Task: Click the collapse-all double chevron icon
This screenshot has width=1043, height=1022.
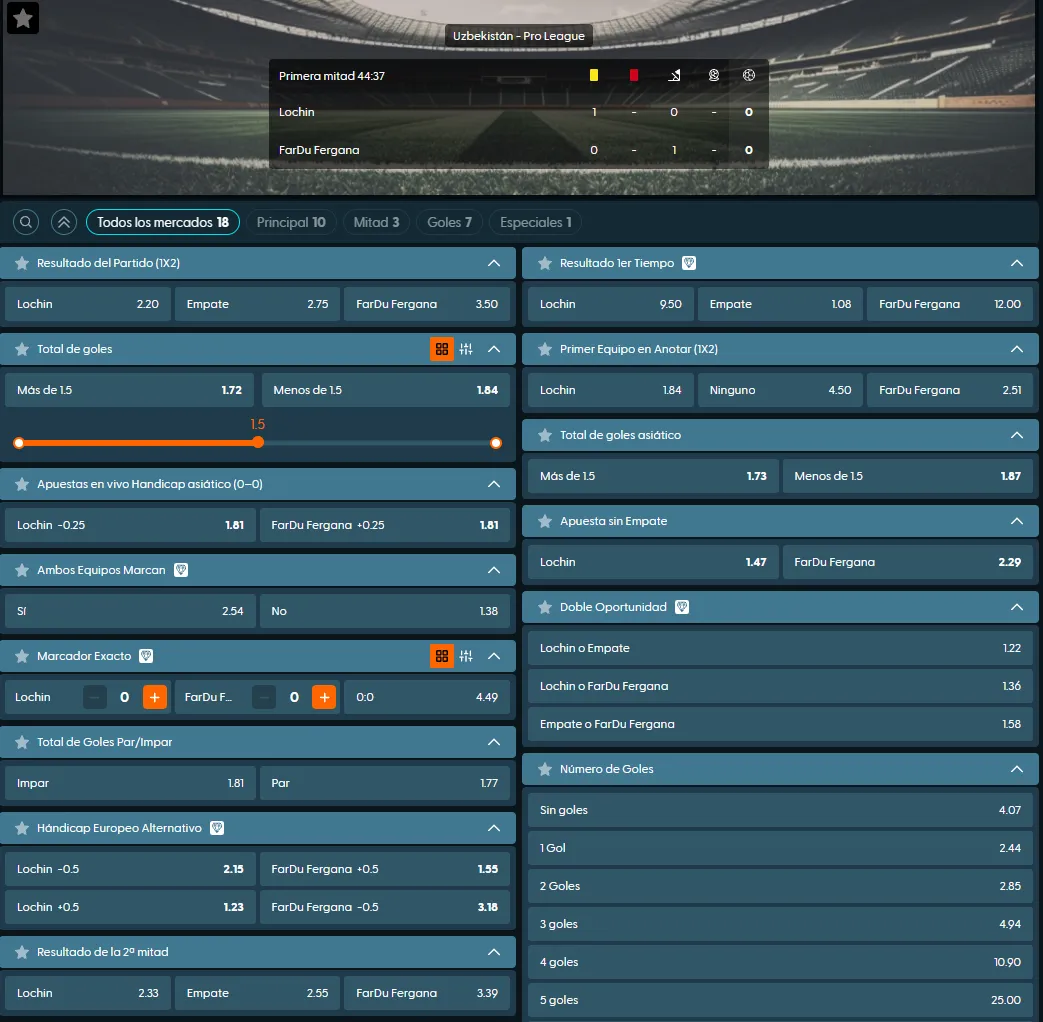Action: coord(64,222)
